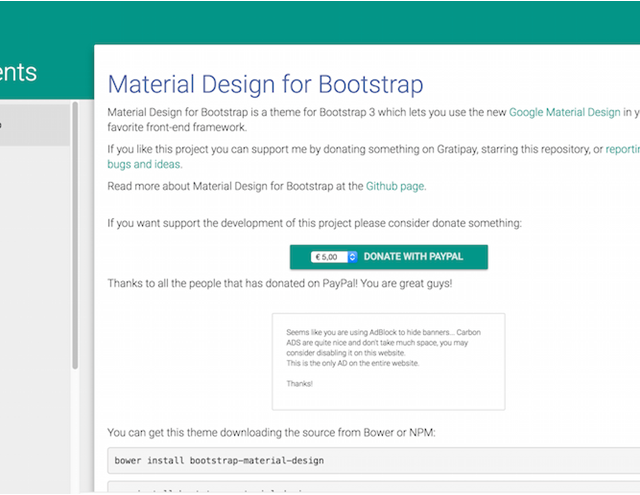Image resolution: width=640 pixels, height=495 pixels.
Task: Click the teal header bar at the top
Action: tap(320, 20)
